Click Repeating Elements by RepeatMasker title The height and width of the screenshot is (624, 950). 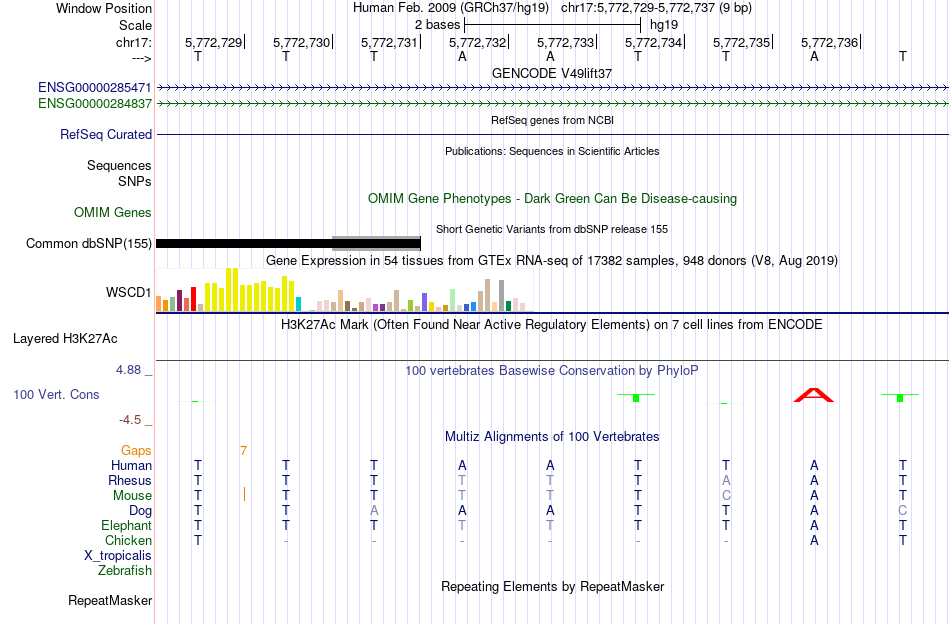[x=552, y=587]
